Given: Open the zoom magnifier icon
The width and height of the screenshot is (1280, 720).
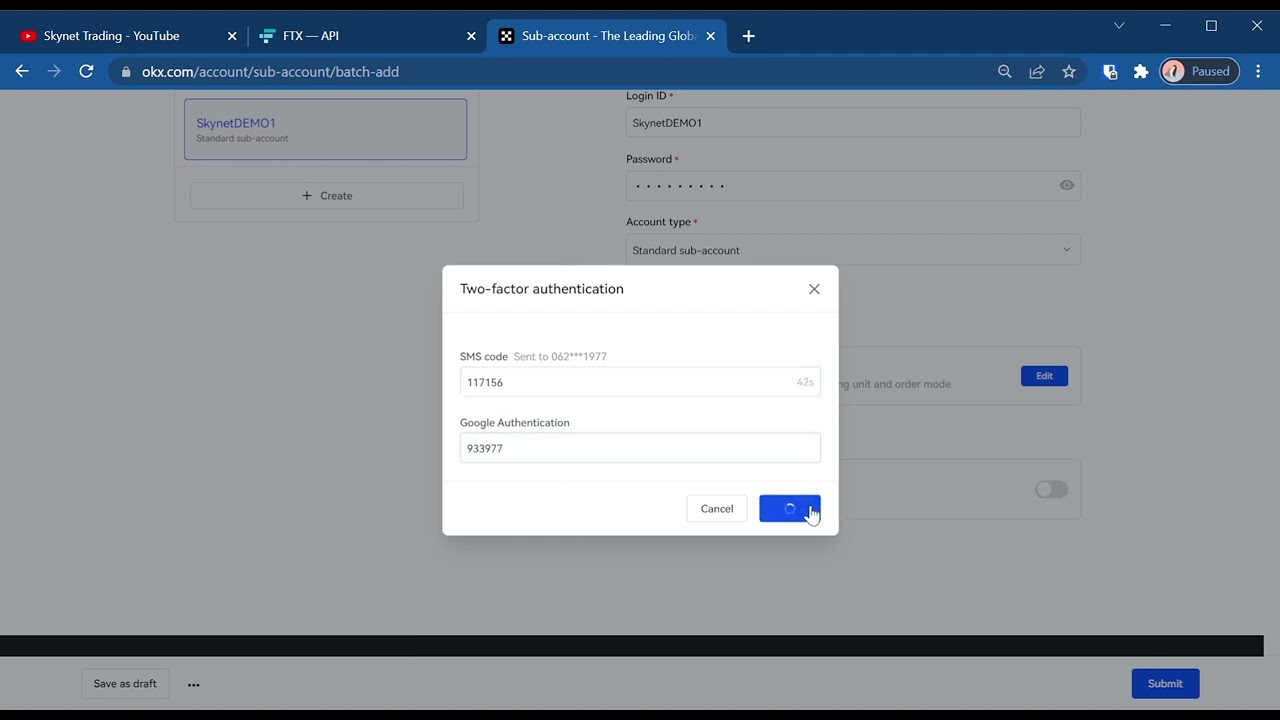Looking at the screenshot, I should pyautogui.click(x=1005, y=72).
